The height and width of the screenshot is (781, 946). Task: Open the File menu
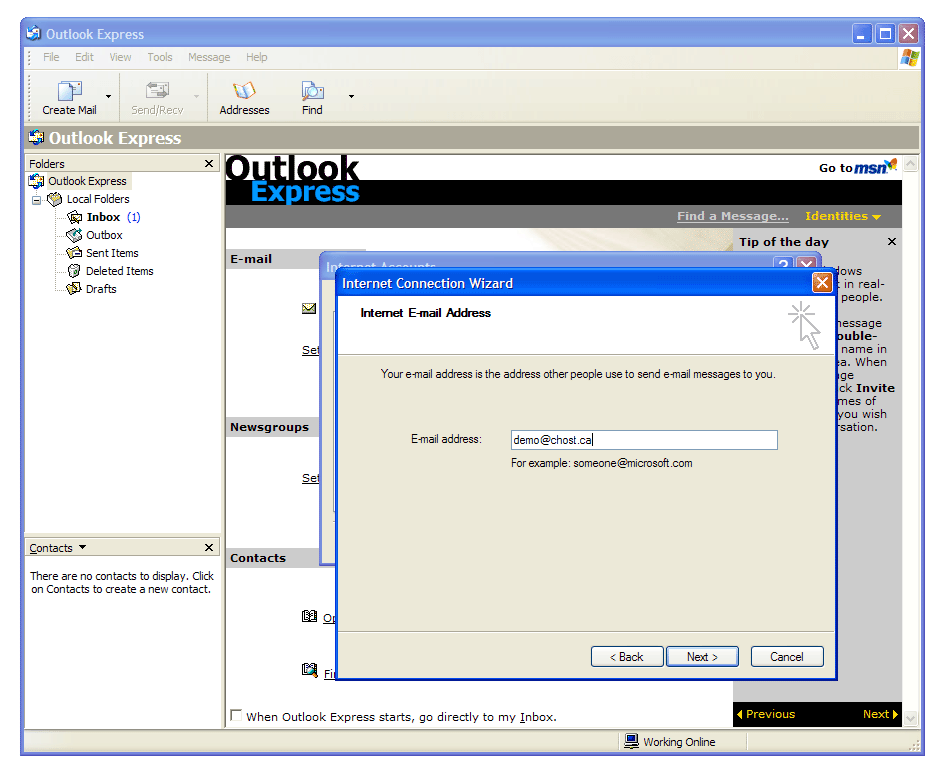click(51, 57)
